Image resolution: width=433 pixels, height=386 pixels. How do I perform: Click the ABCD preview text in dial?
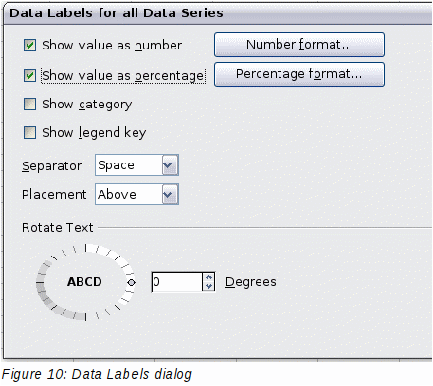pos(84,282)
